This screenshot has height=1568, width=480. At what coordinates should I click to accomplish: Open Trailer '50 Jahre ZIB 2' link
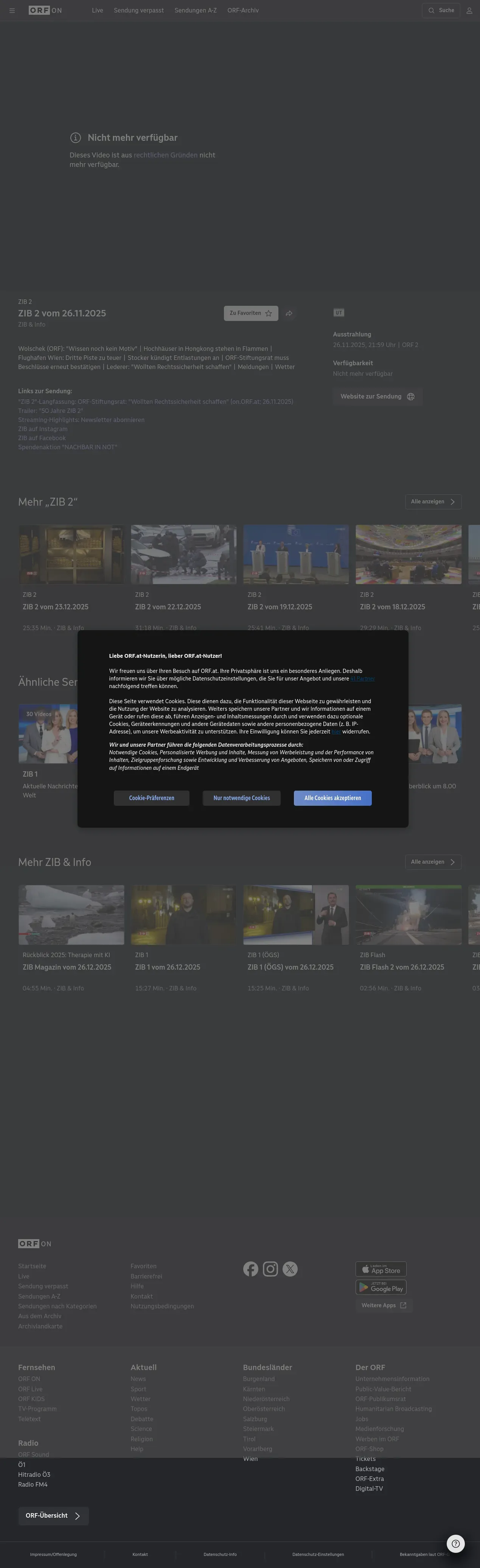point(50,411)
